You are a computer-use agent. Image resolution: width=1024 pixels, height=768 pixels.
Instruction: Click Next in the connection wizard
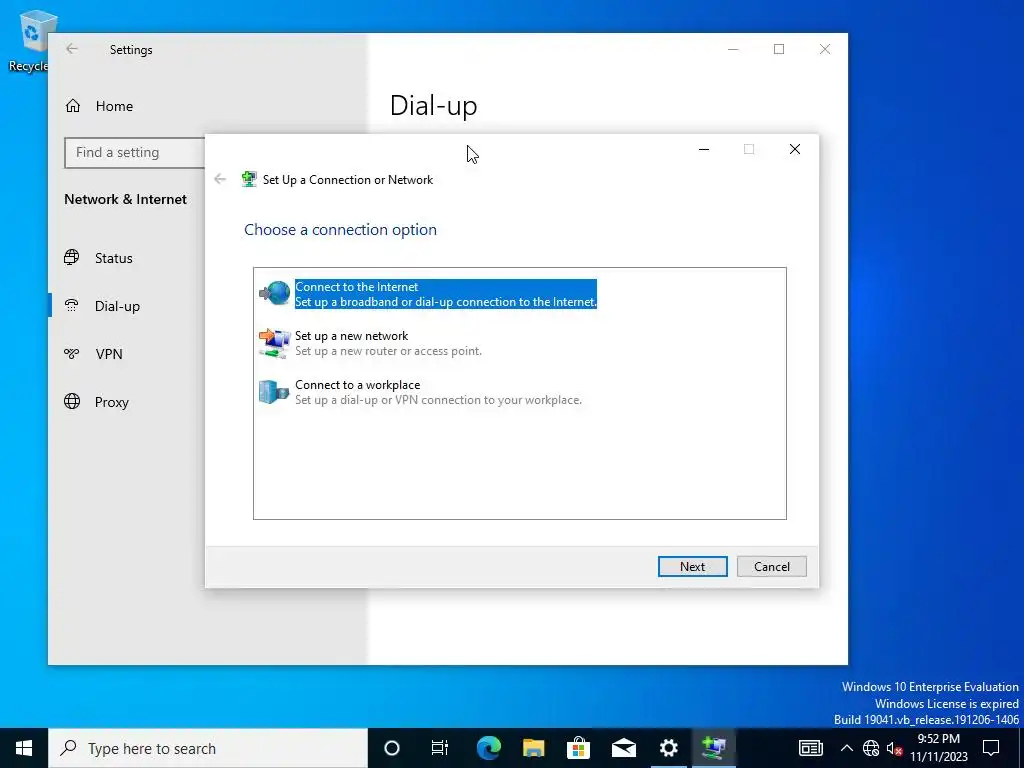[x=692, y=566]
